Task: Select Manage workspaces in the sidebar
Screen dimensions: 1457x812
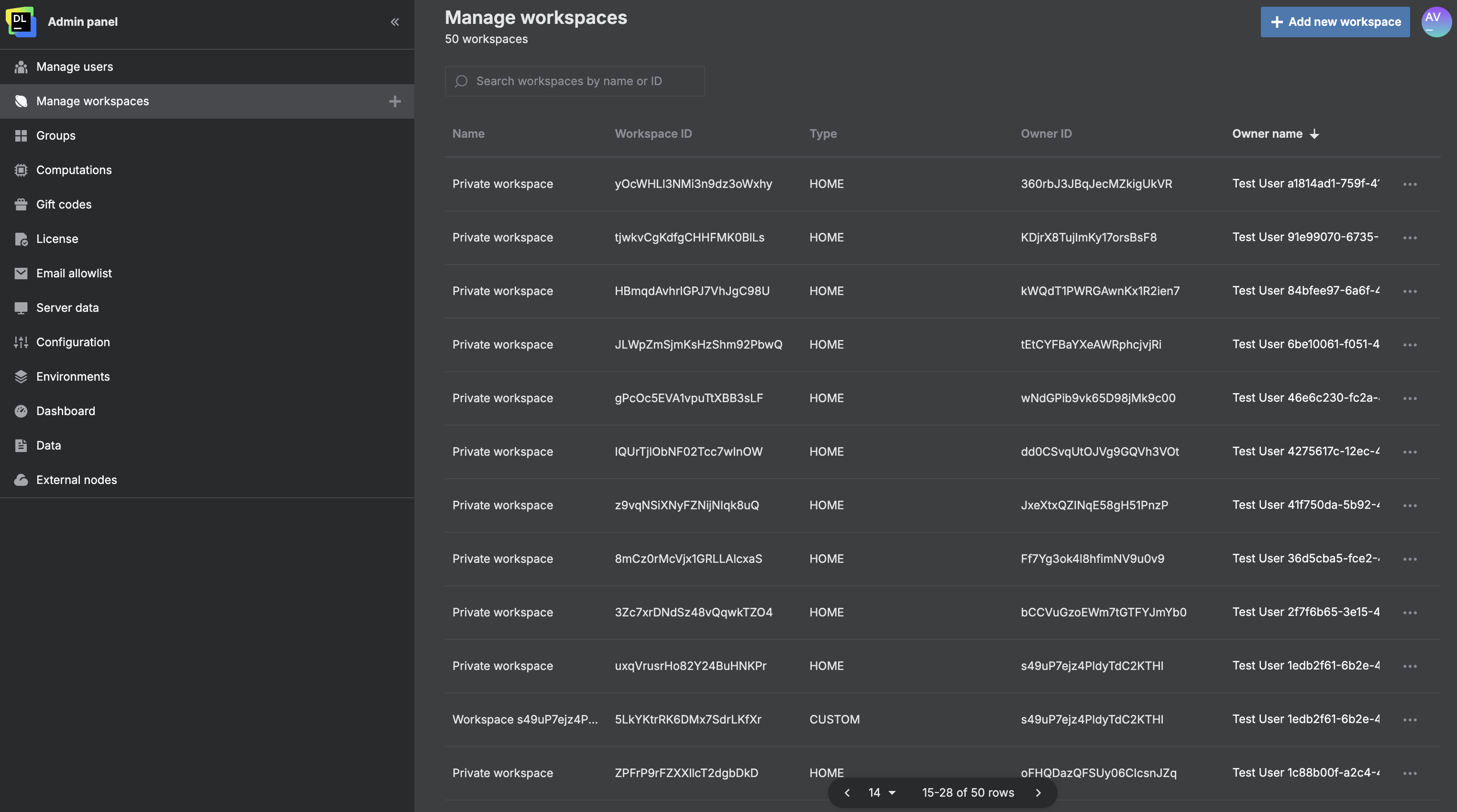Action: [92, 101]
